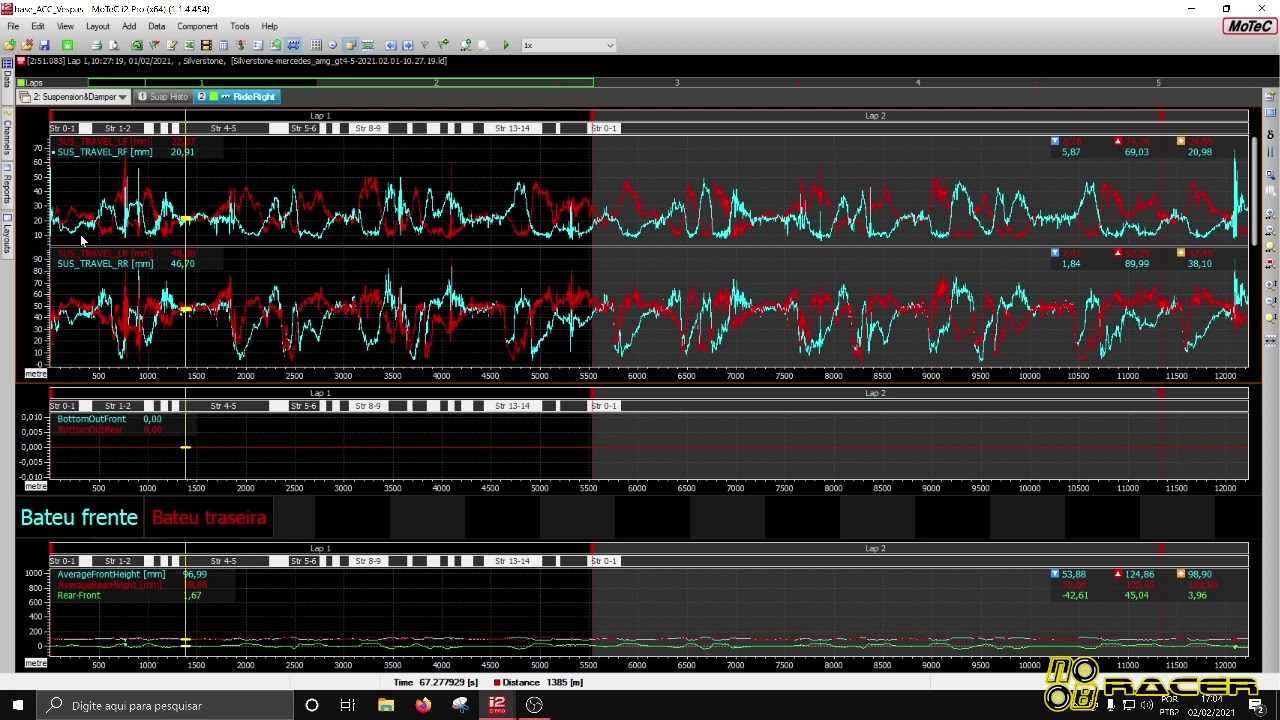Viewport: 1280px width, 720px height.
Task: Click the SUS_TRAVEL_RF channel legend
Action: click(x=105, y=152)
